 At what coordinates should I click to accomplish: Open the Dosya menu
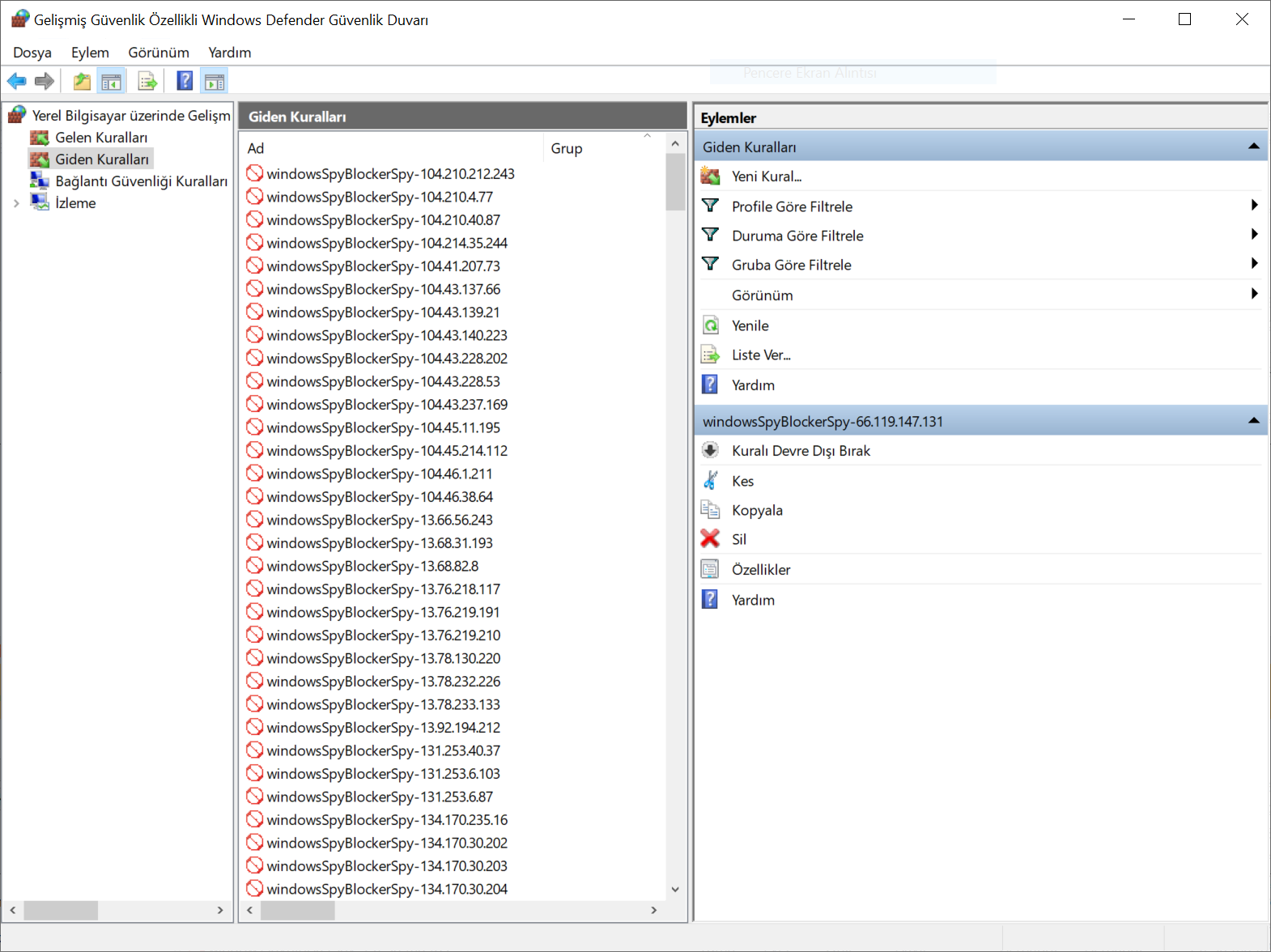(32, 53)
